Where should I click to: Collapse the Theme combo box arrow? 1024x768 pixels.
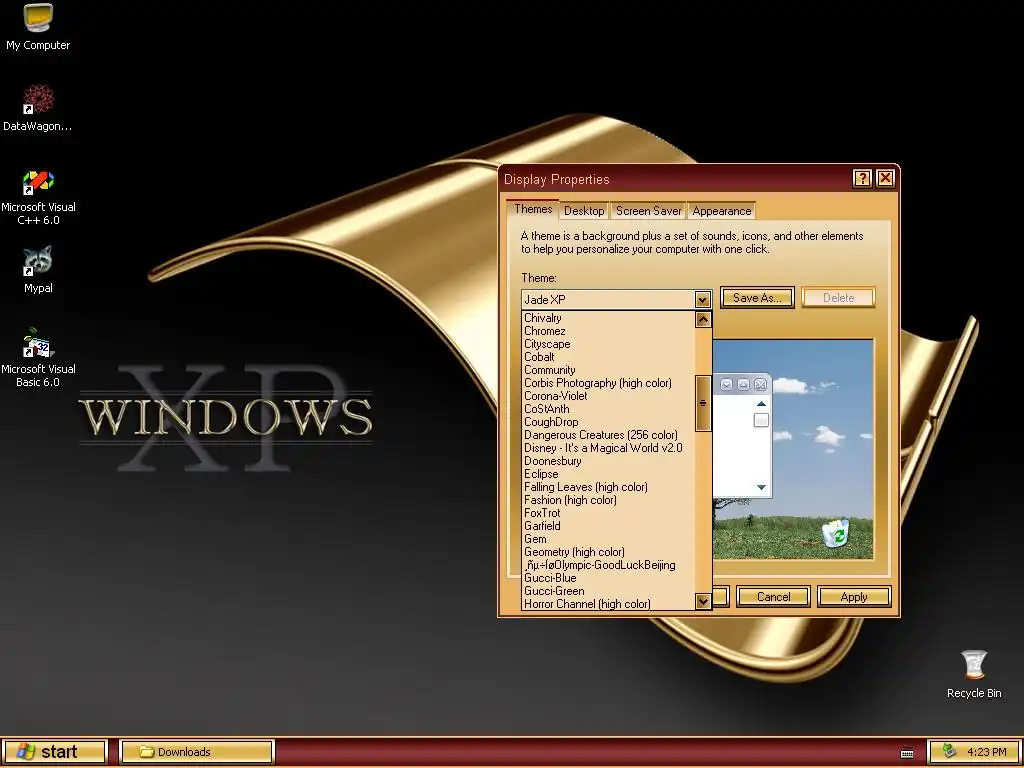click(703, 300)
